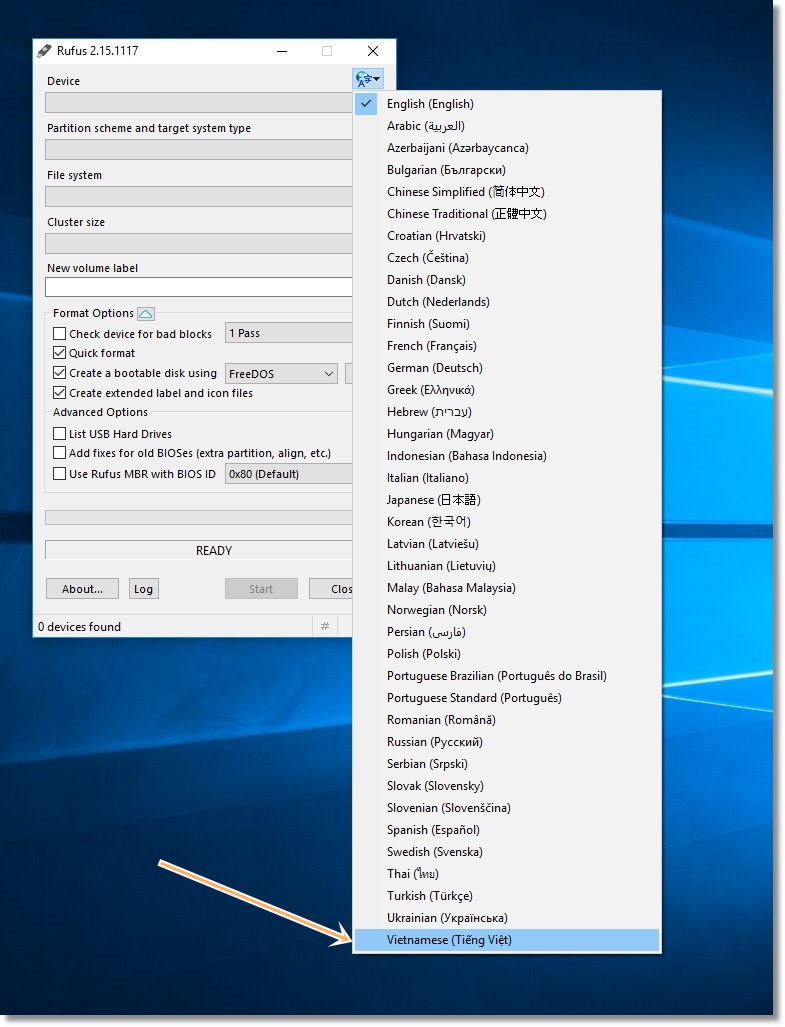Select Arabic language entry
This screenshot has width=785, height=1027.
click(x=507, y=126)
